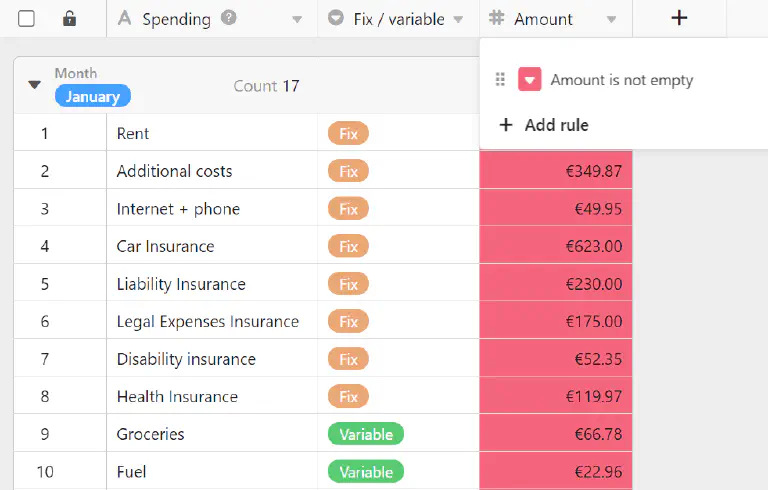Select the €623.00 amount cell
The height and width of the screenshot is (490, 768).
tap(556, 246)
